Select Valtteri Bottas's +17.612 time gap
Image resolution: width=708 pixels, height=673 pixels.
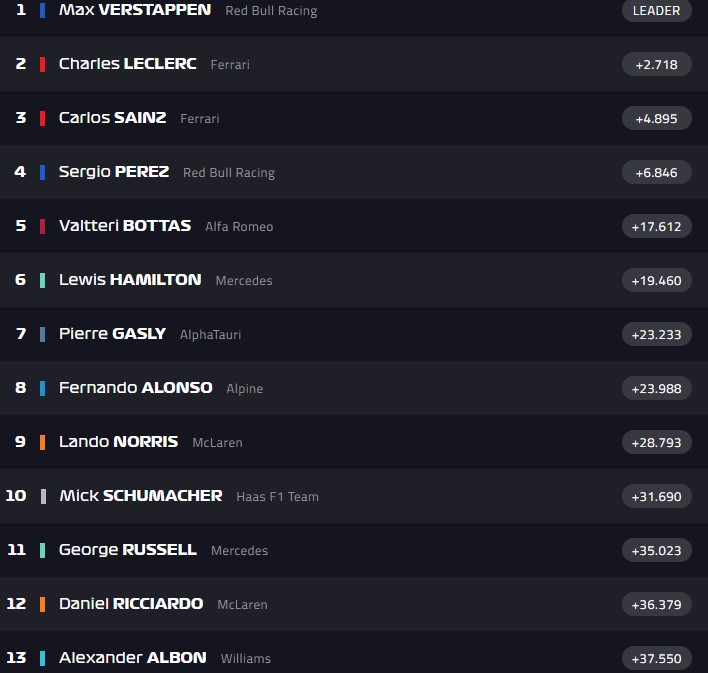[x=656, y=227]
